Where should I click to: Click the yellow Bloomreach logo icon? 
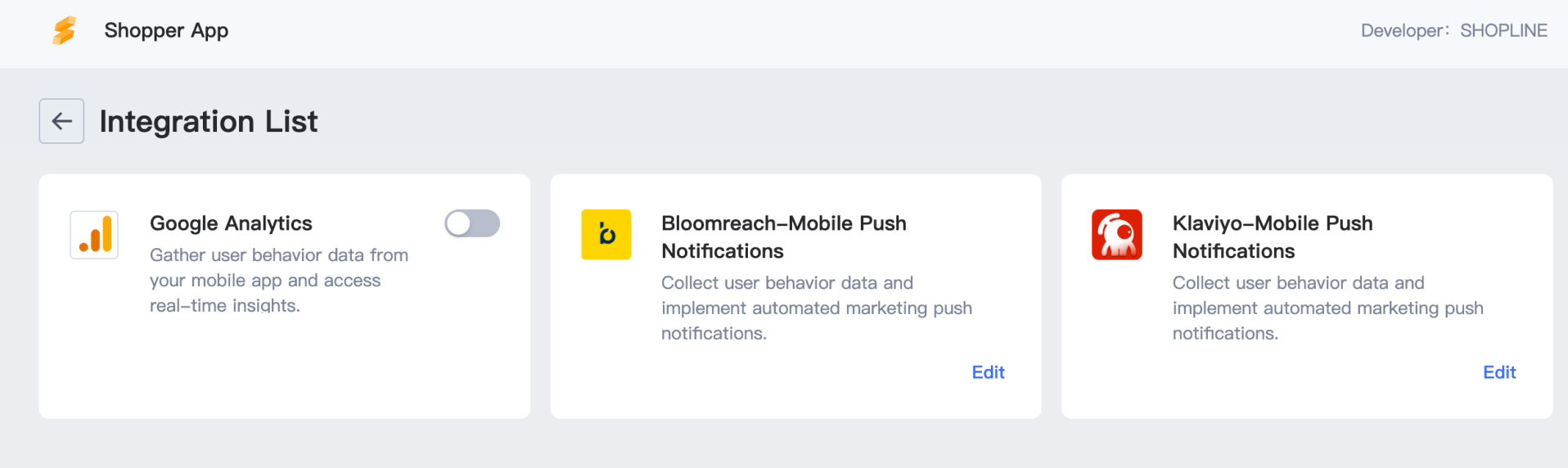click(x=606, y=235)
